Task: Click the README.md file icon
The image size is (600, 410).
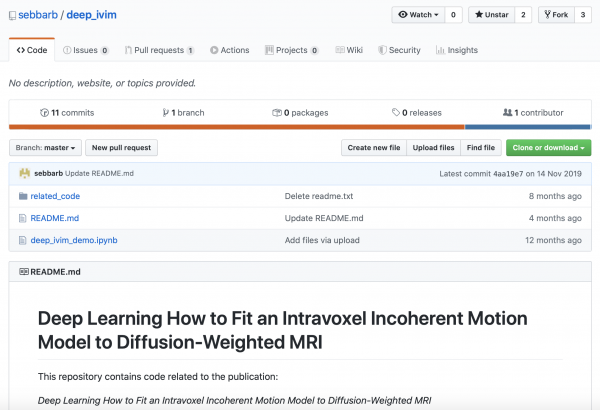Action: pyautogui.click(x=23, y=218)
